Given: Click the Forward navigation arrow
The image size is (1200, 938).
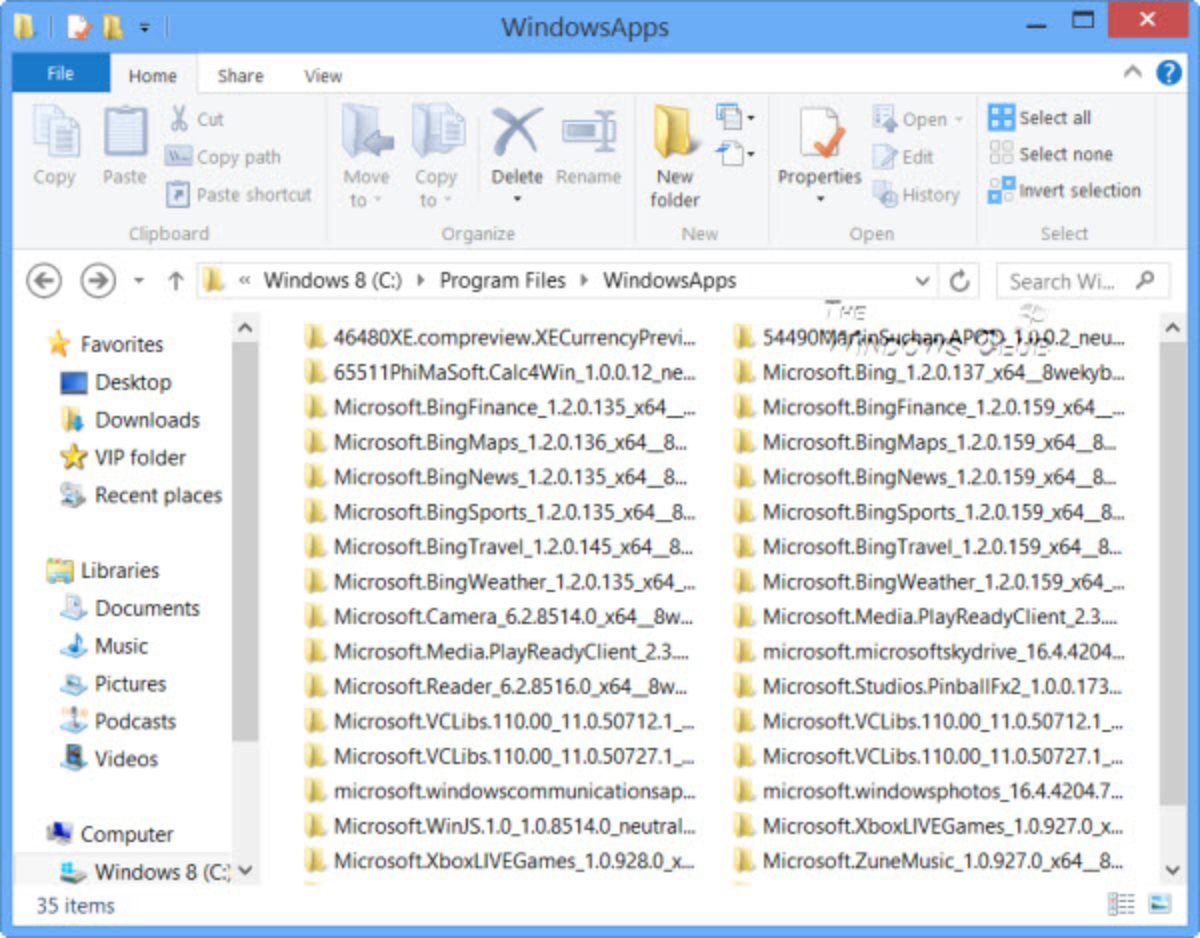Looking at the screenshot, I should pyautogui.click(x=98, y=281).
